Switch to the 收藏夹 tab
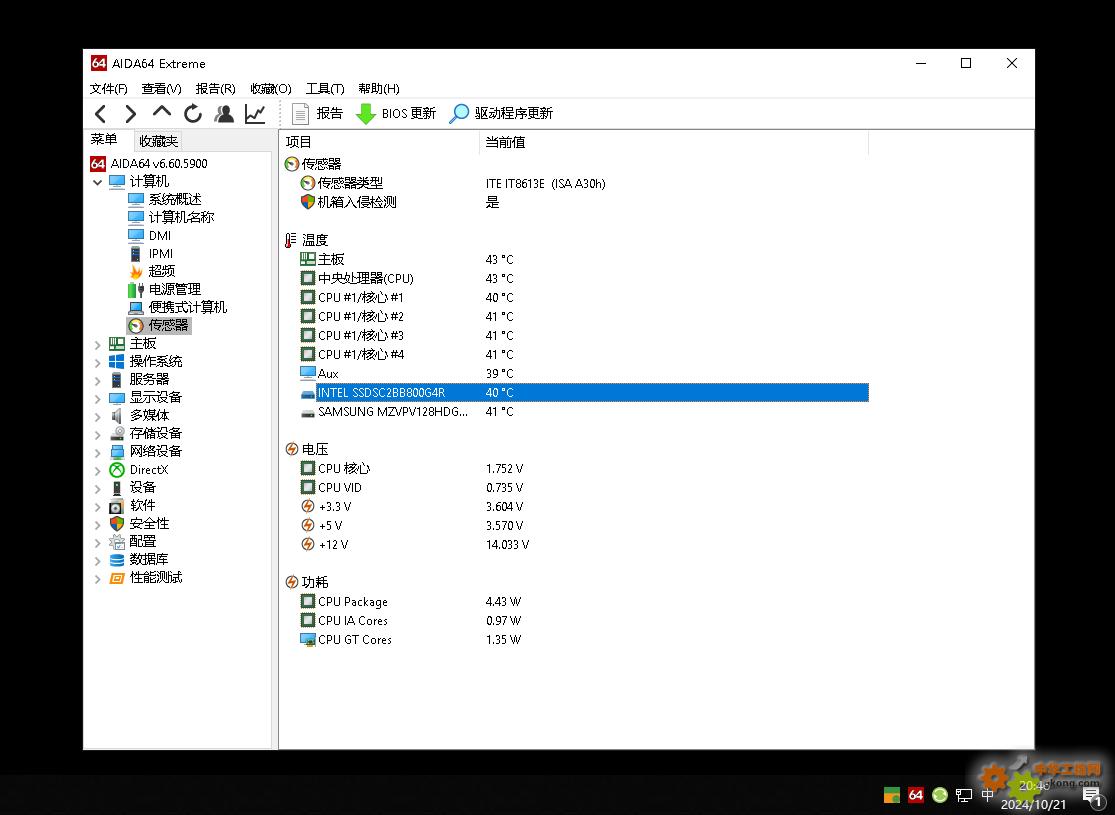The width and height of the screenshot is (1115, 815). tap(159, 141)
